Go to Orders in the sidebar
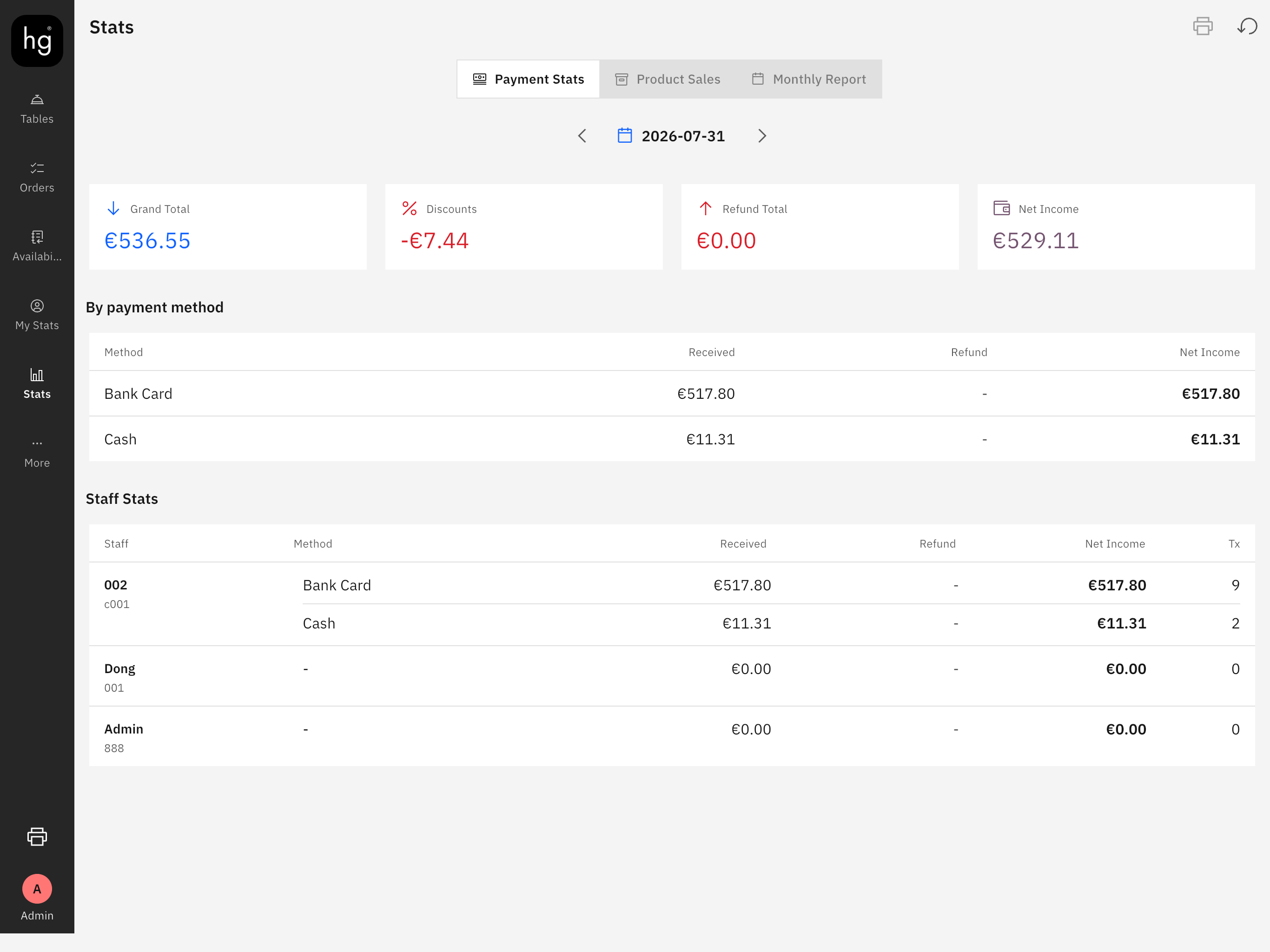This screenshot has width=1270, height=952. (x=37, y=178)
